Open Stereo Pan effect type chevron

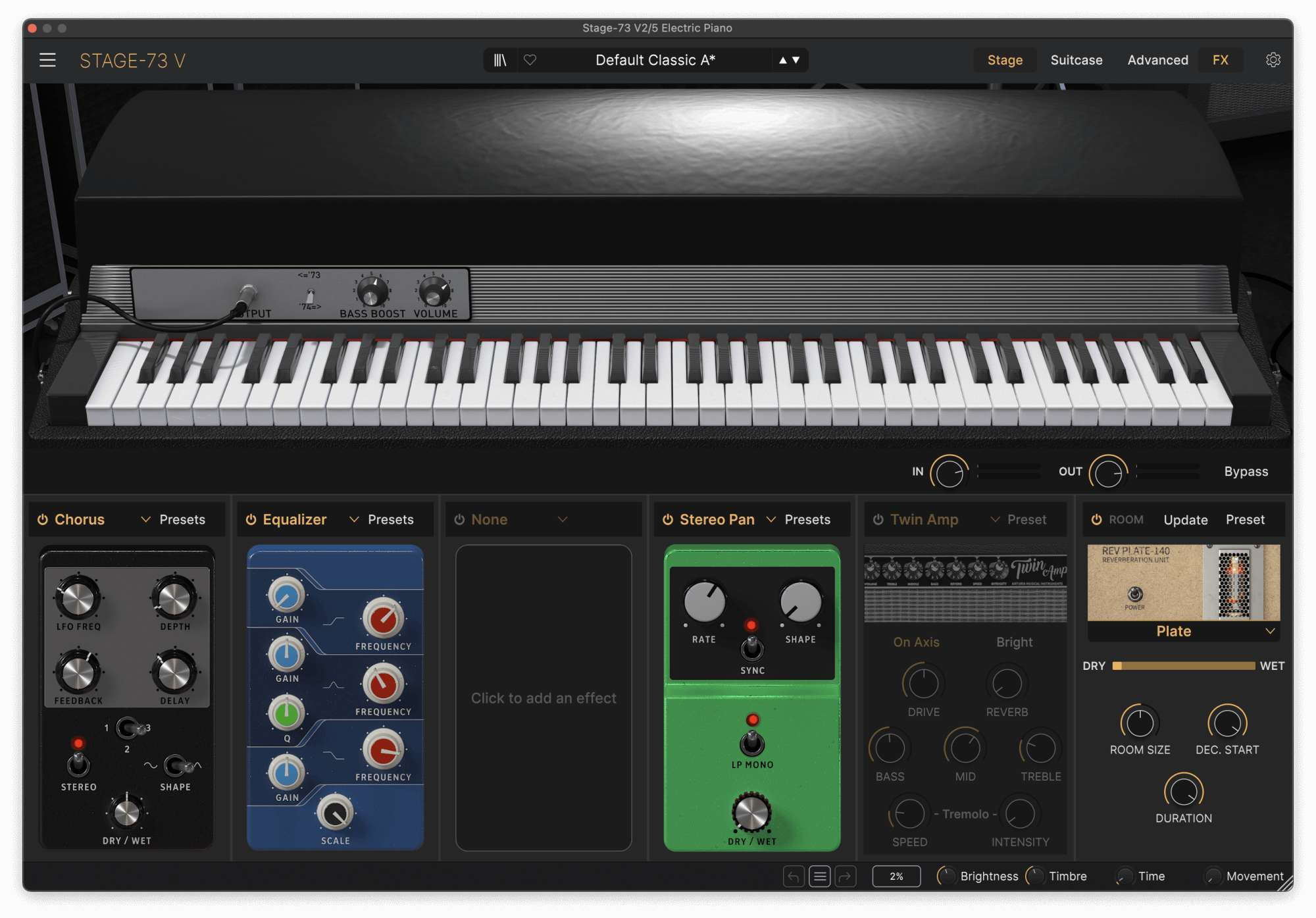pyautogui.click(x=771, y=519)
